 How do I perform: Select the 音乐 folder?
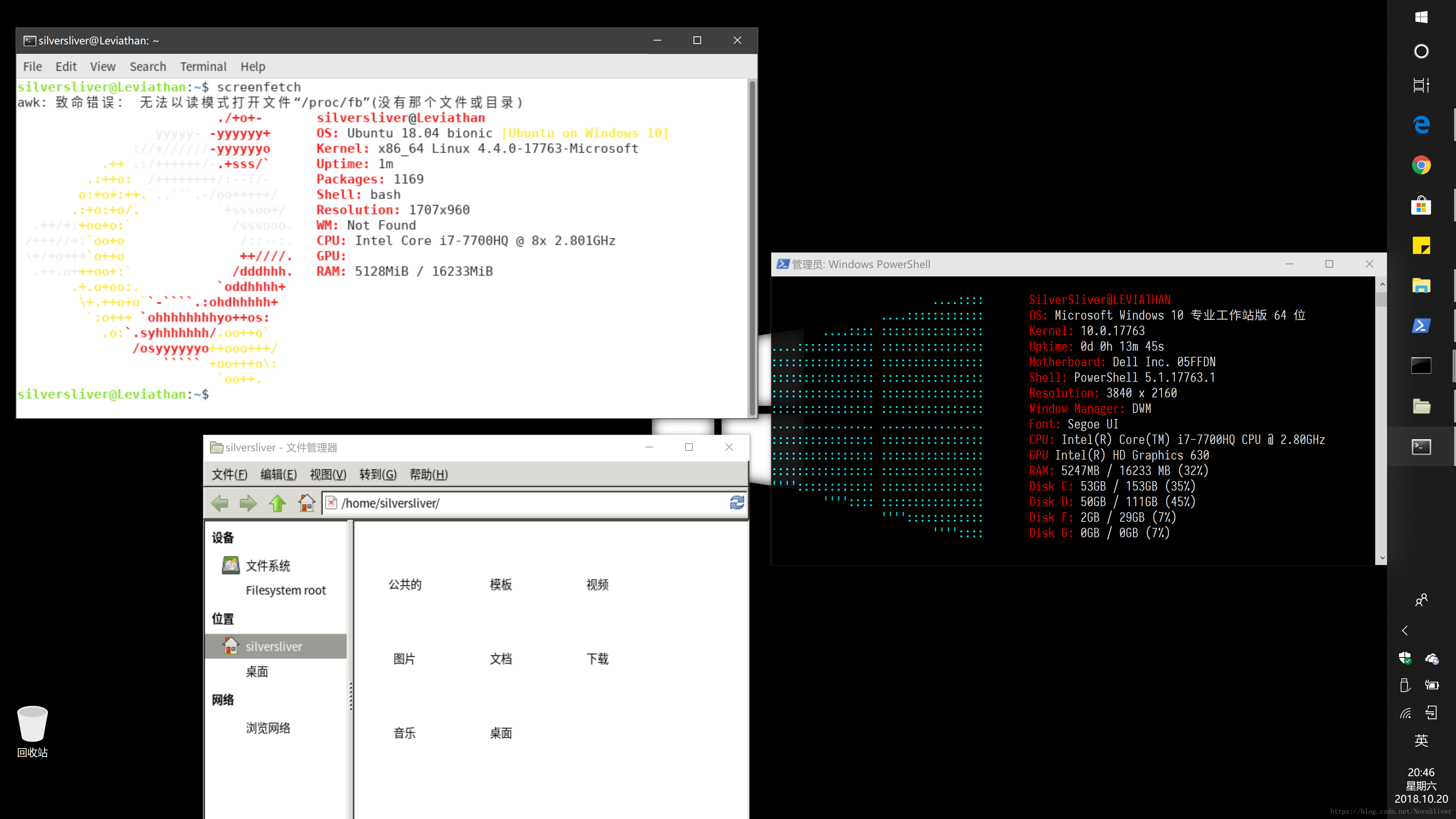(x=405, y=733)
